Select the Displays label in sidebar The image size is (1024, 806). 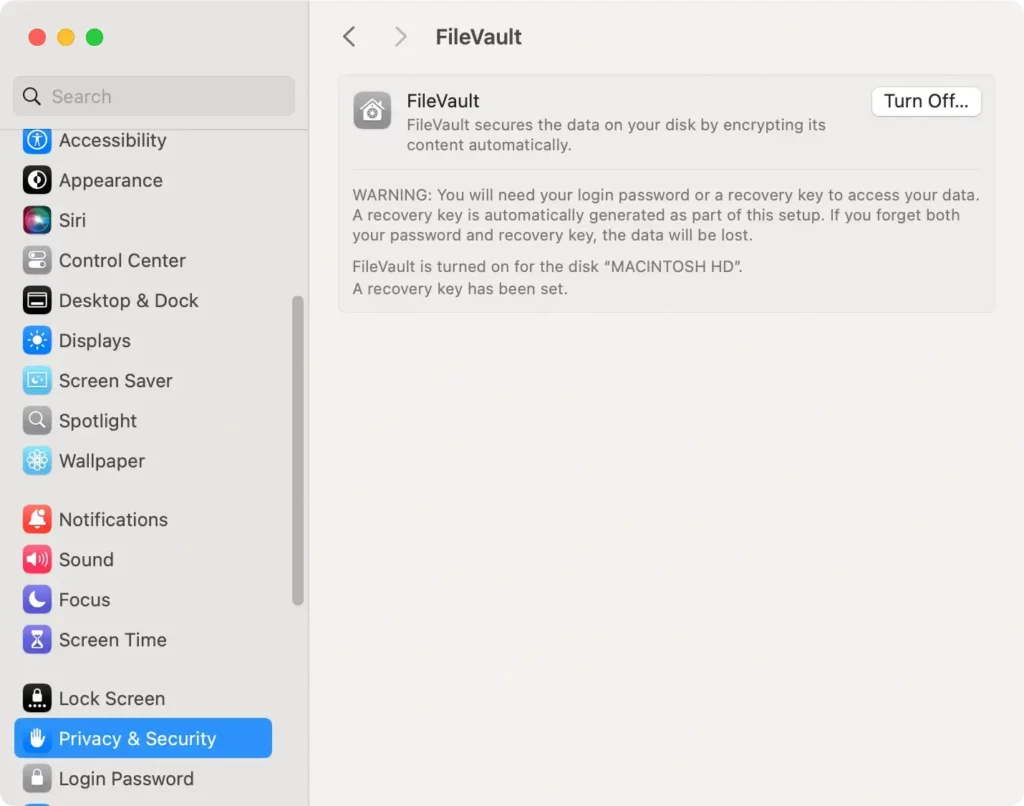(x=95, y=341)
